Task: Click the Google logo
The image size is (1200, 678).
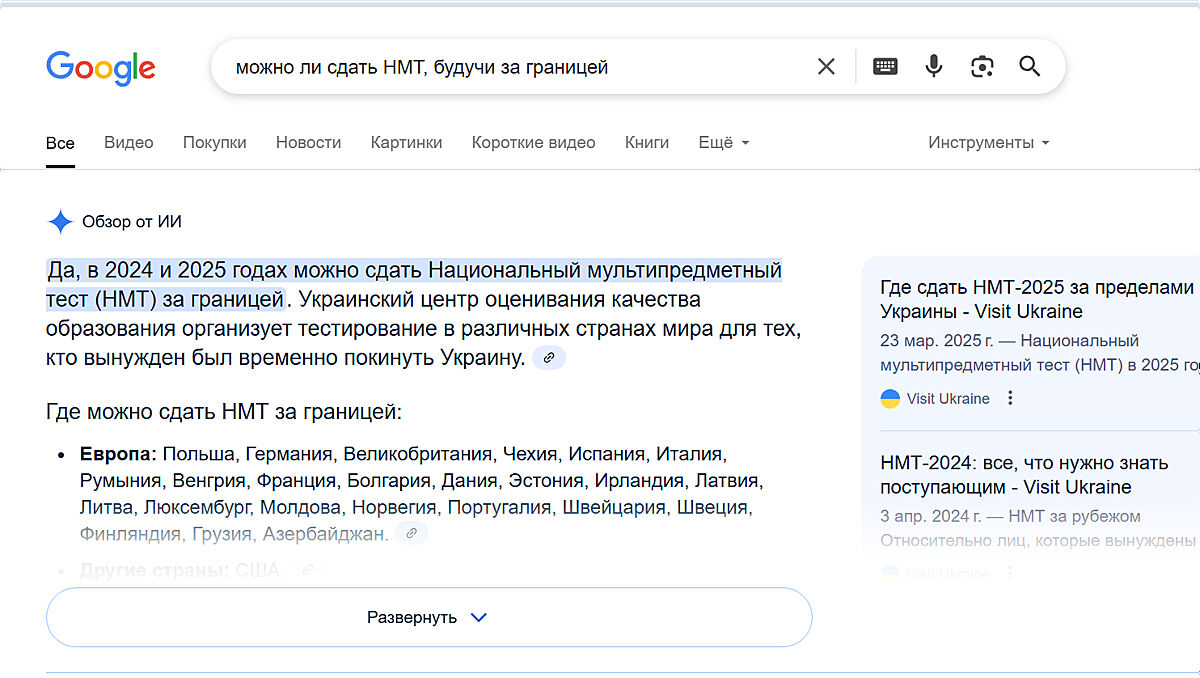Action: click(x=100, y=68)
